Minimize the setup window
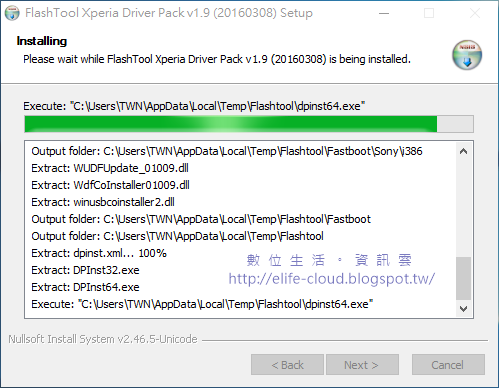The width and height of the screenshot is (499, 388). pyautogui.click(x=384, y=13)
